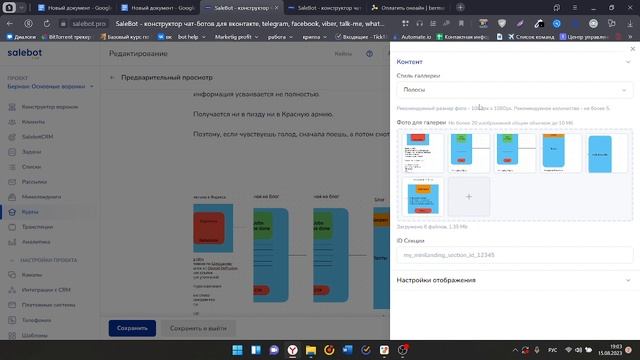This screenshot has height=360, width=640.
Task: Open the Automate.io bookmark
Action: click(412, 37)
